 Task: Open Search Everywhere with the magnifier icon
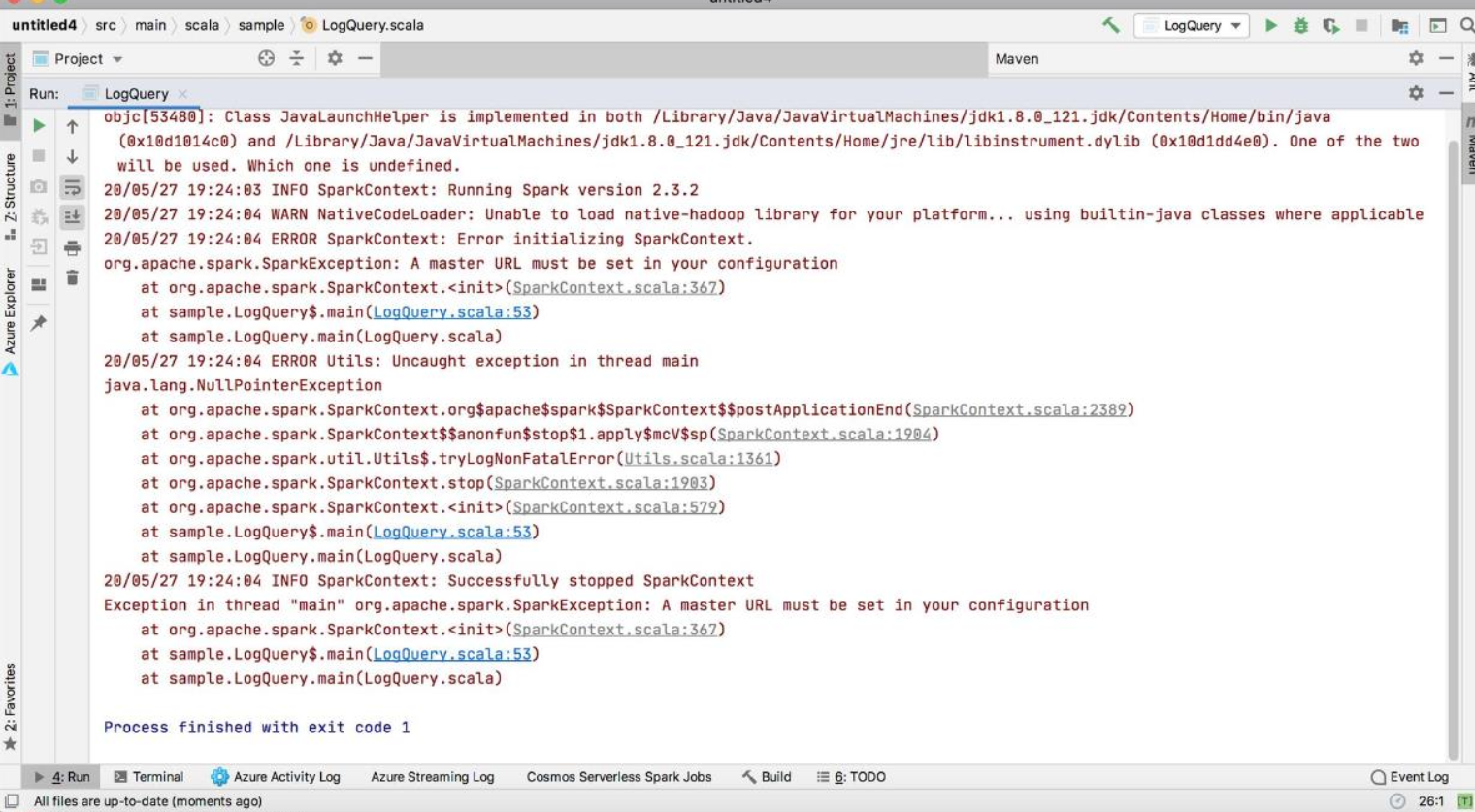(1468, 25)
